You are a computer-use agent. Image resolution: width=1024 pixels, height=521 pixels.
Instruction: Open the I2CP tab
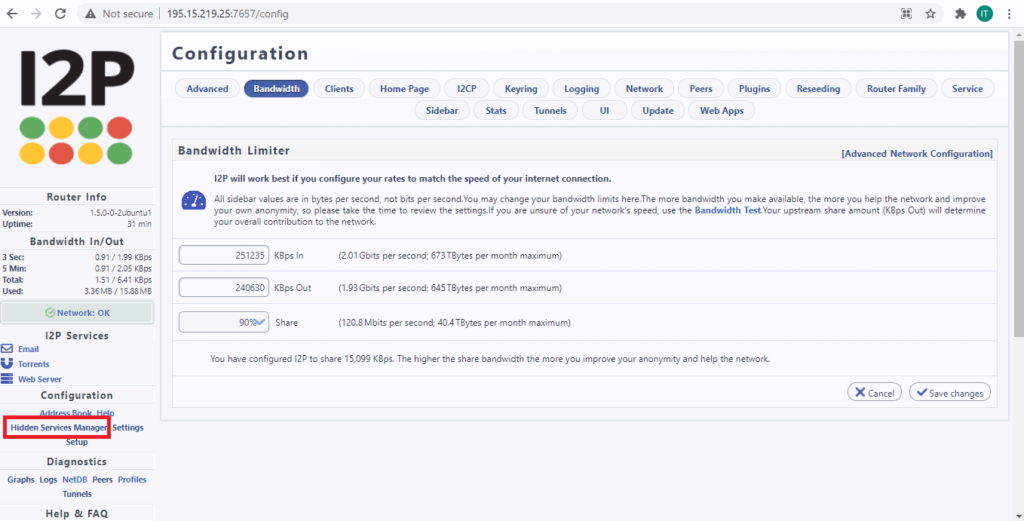466,89
